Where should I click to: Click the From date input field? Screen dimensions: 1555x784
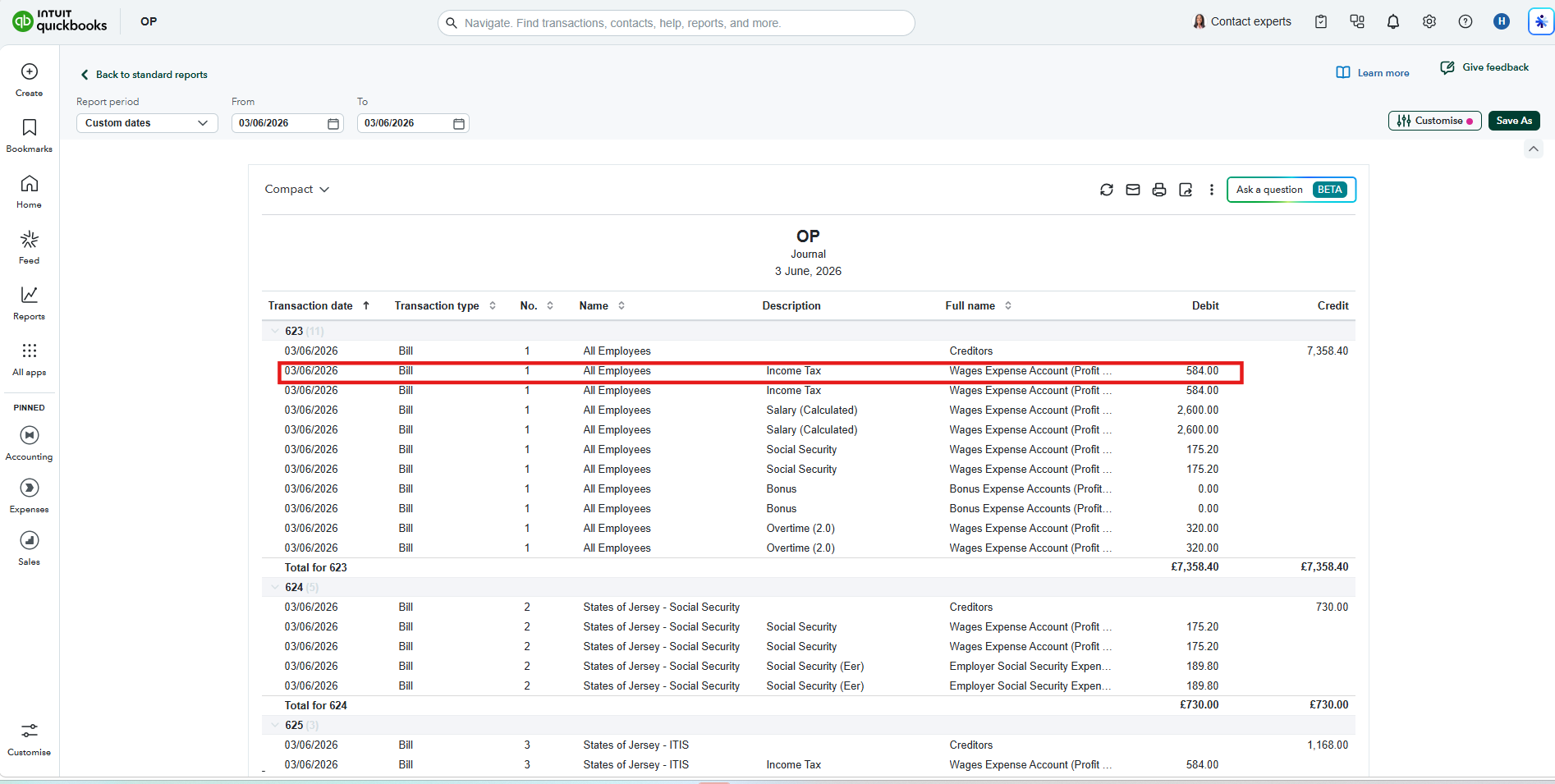pos(287,123)
